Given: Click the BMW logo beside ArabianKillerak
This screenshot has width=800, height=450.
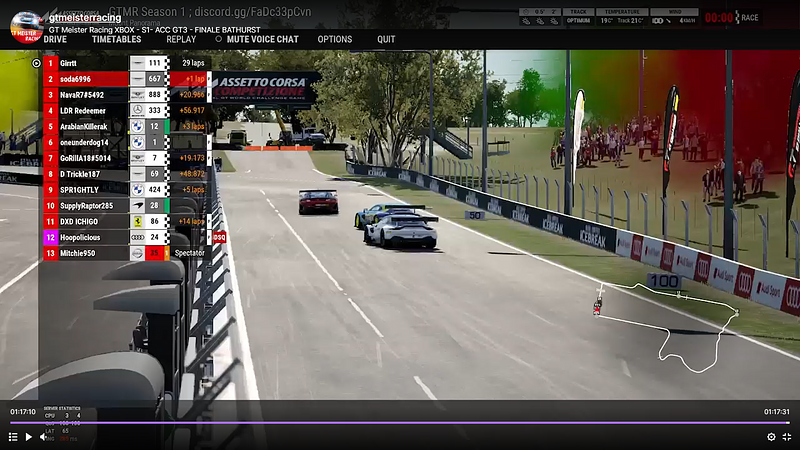Looking at the screenshot, I should (137, 126).
